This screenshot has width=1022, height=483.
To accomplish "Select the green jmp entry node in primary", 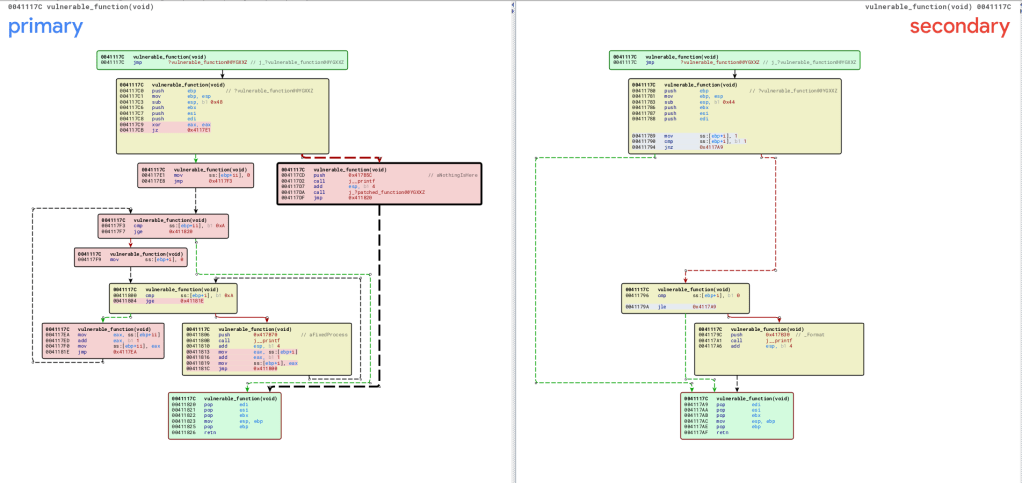I will pyautogui.click(x=222, y=61).
